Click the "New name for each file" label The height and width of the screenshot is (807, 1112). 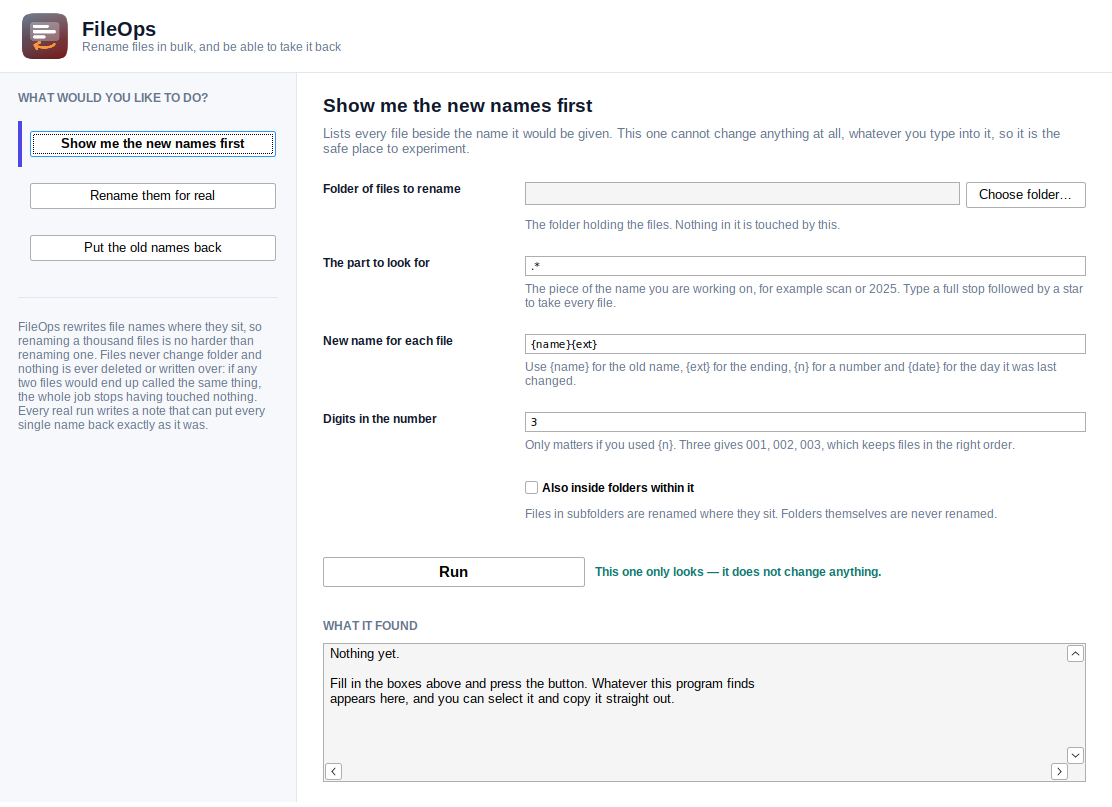(x=388, y=341)
